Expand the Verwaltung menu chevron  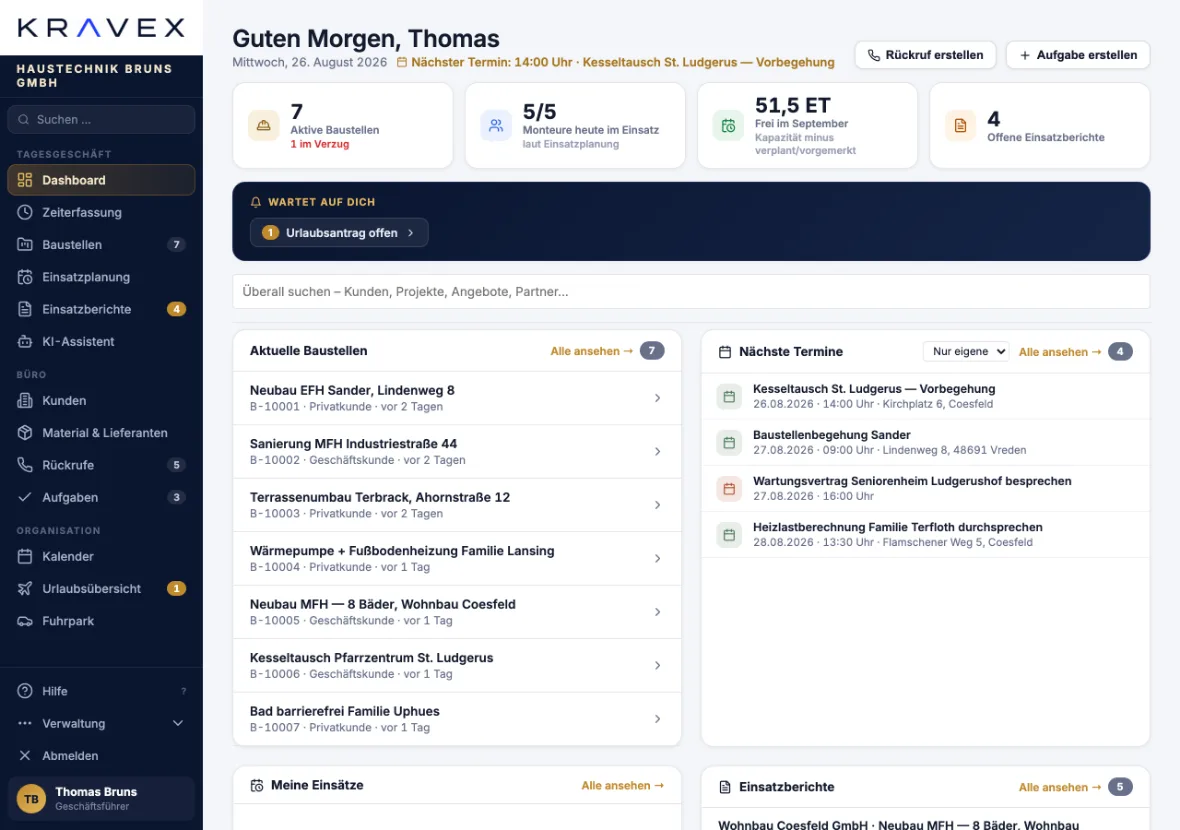pyautogui.click(x=178, y=723)
